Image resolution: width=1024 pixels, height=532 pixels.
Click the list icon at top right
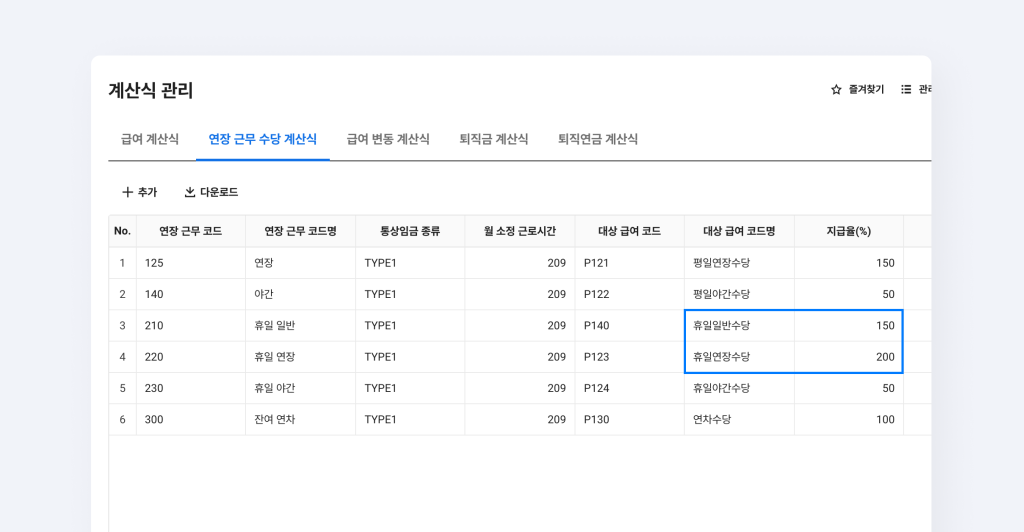pyautogui.click(x=906, y=89)
